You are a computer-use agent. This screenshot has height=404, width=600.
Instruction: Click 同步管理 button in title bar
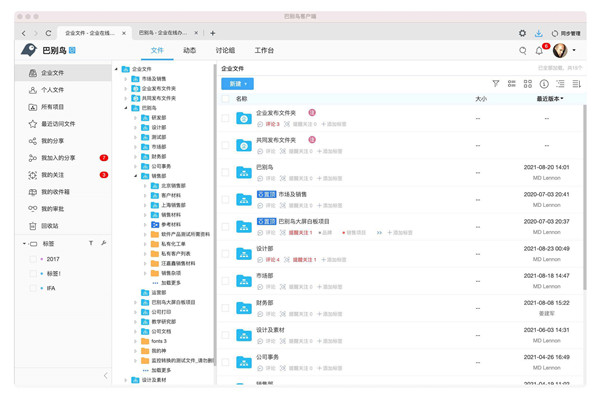coord(568,33)
